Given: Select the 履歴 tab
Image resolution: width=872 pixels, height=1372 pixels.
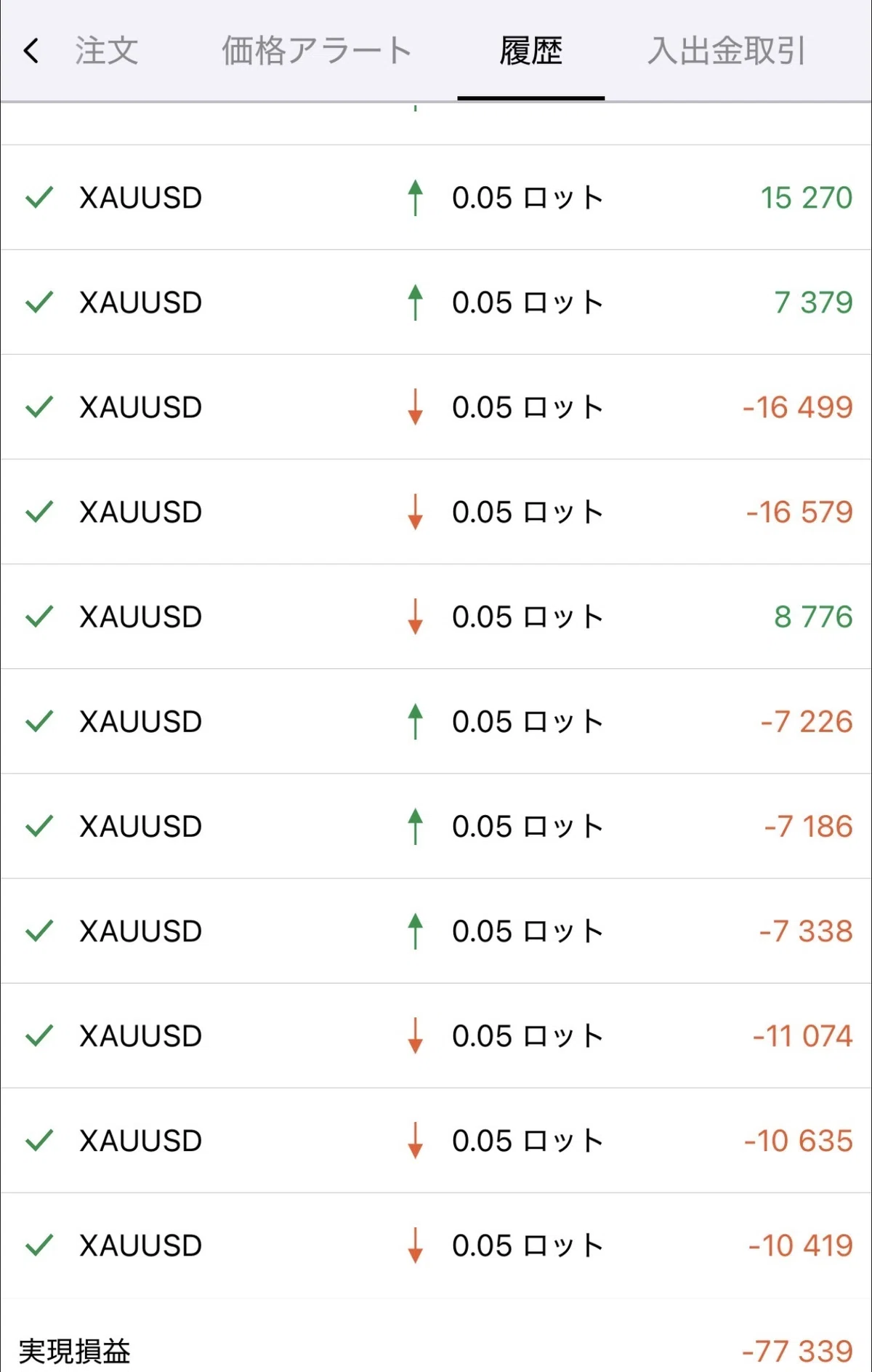Looking at the screenshot, I should point(531,51).
